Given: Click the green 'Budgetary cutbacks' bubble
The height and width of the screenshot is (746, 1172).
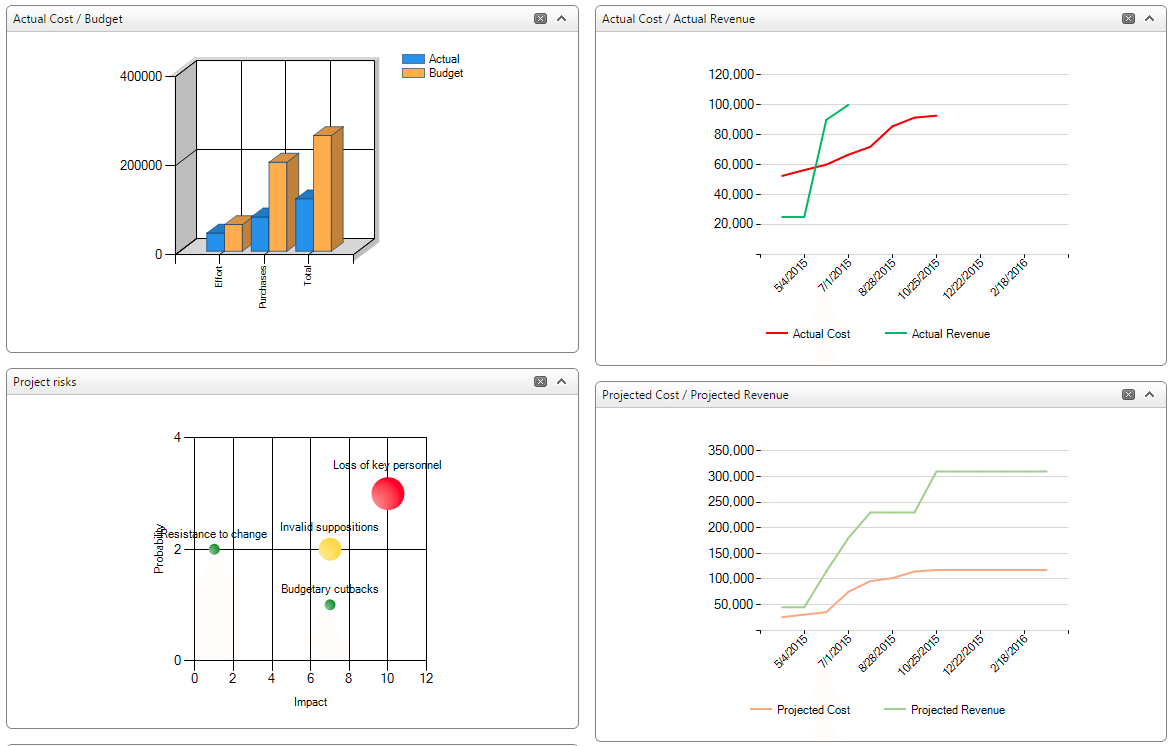Looking at the screenshot, I should pyautogui.click(x=330, y=604).
